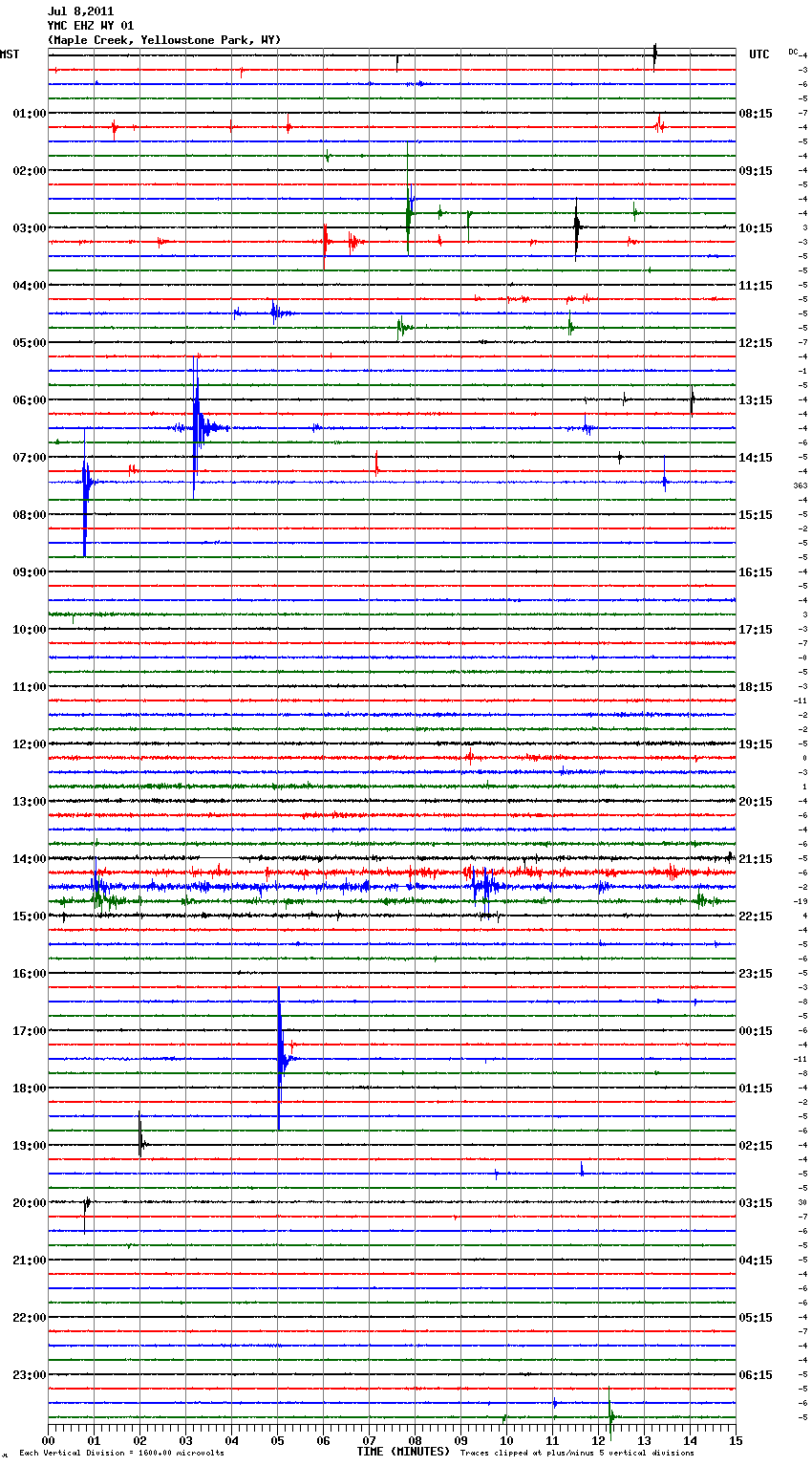
Task: Select the "08:15" UTC time label
Action: 756,114
